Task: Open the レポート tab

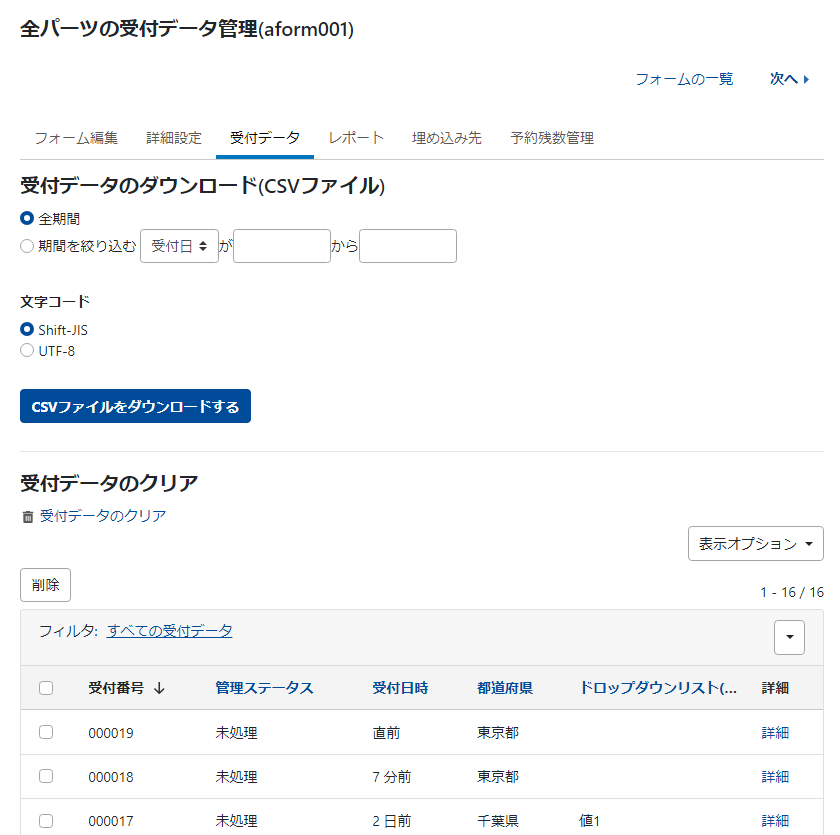Action: [x=356, y=138]
